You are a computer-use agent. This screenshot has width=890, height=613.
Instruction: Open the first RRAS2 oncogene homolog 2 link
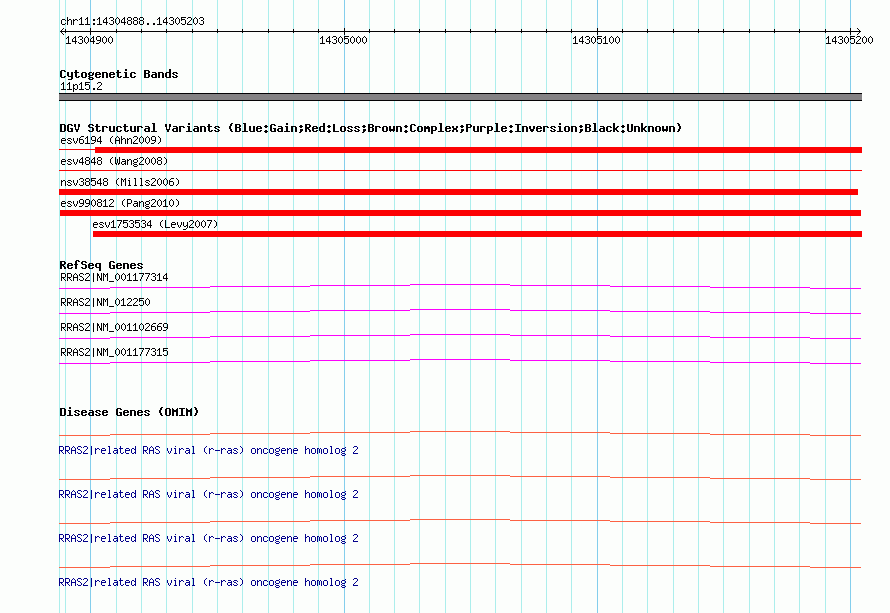(208, 451)
